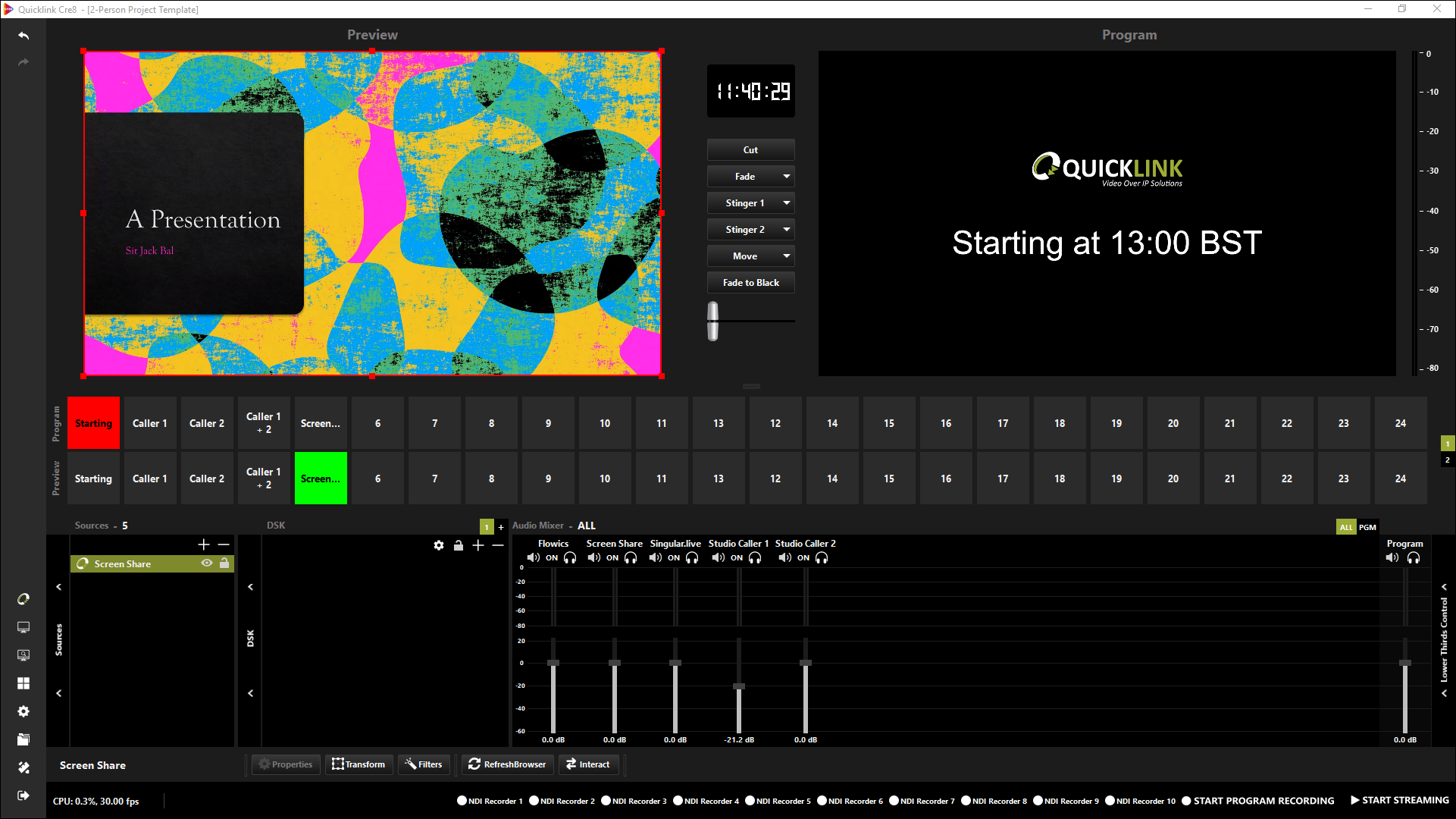
Task: Expand the Move transition dropdown arrow
Action: [787, 256]
